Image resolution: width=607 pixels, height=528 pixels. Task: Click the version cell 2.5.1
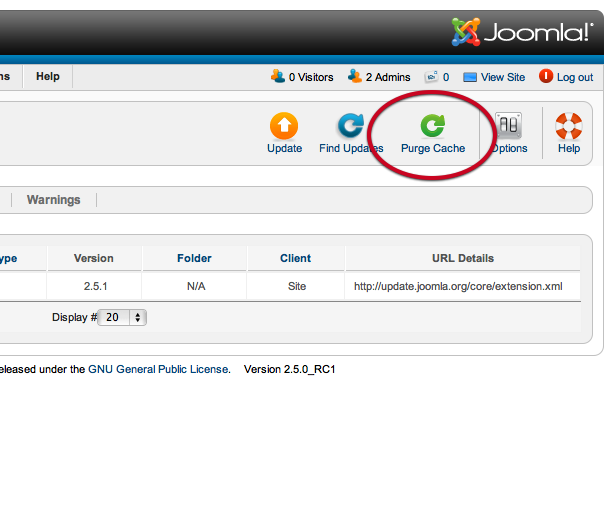coord(95,286)
